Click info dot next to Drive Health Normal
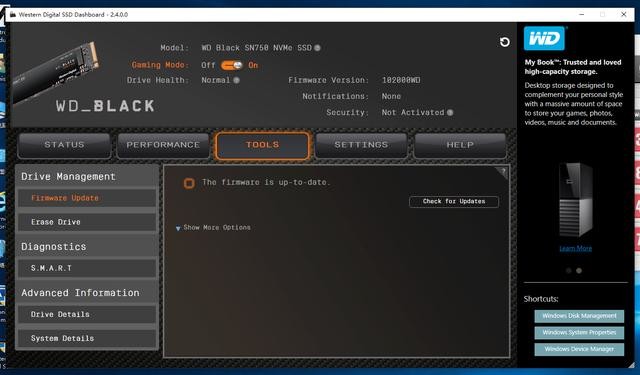 coord(236,80)
